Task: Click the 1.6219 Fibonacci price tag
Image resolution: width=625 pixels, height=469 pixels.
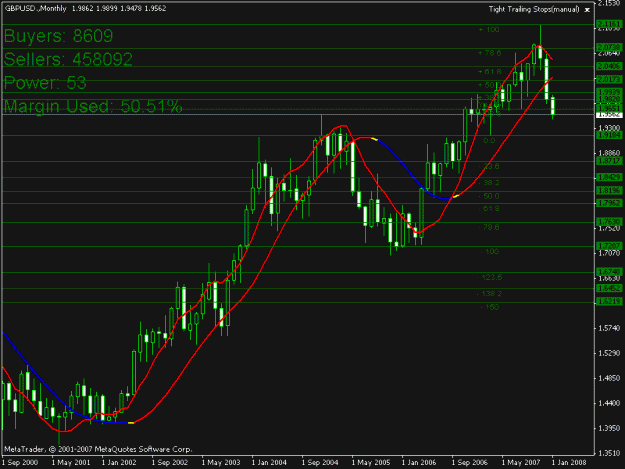Action: point(609,302)
